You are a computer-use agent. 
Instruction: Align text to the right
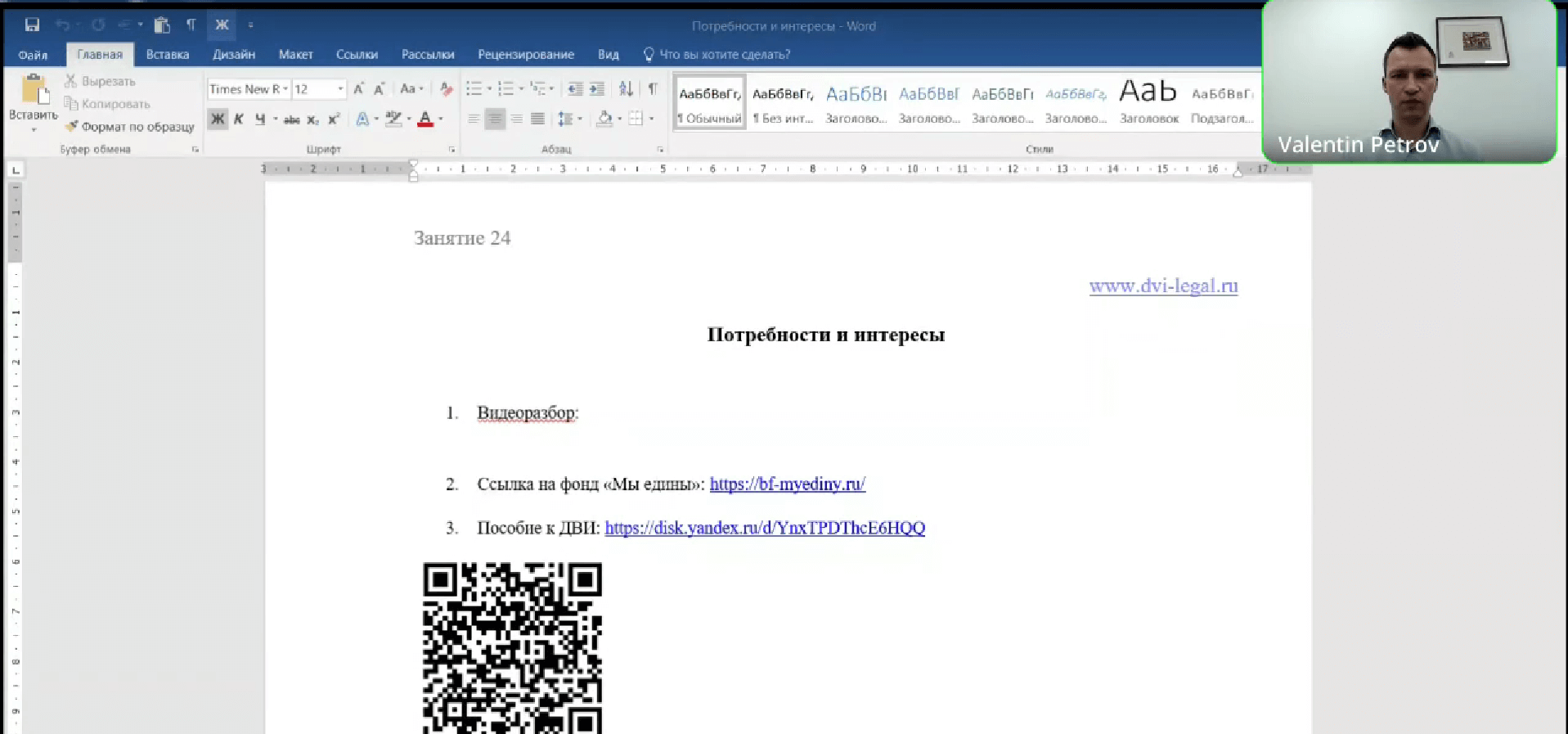pyautogui.click(x=516, y=119)
